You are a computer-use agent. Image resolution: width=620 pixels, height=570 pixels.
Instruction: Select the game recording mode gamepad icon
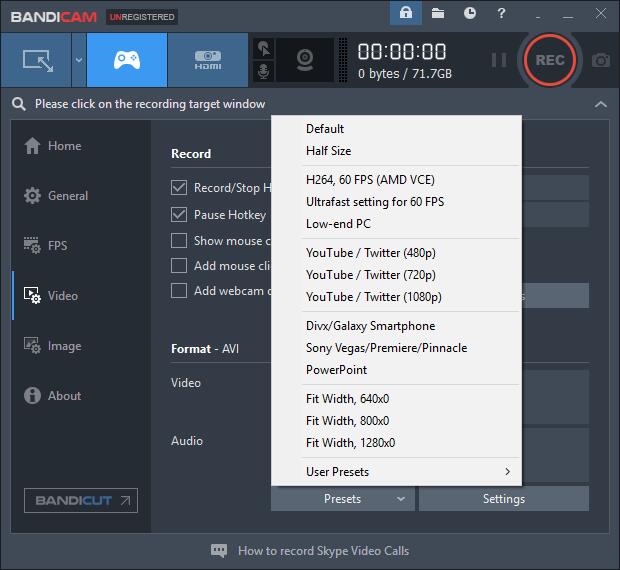point(127,60)
